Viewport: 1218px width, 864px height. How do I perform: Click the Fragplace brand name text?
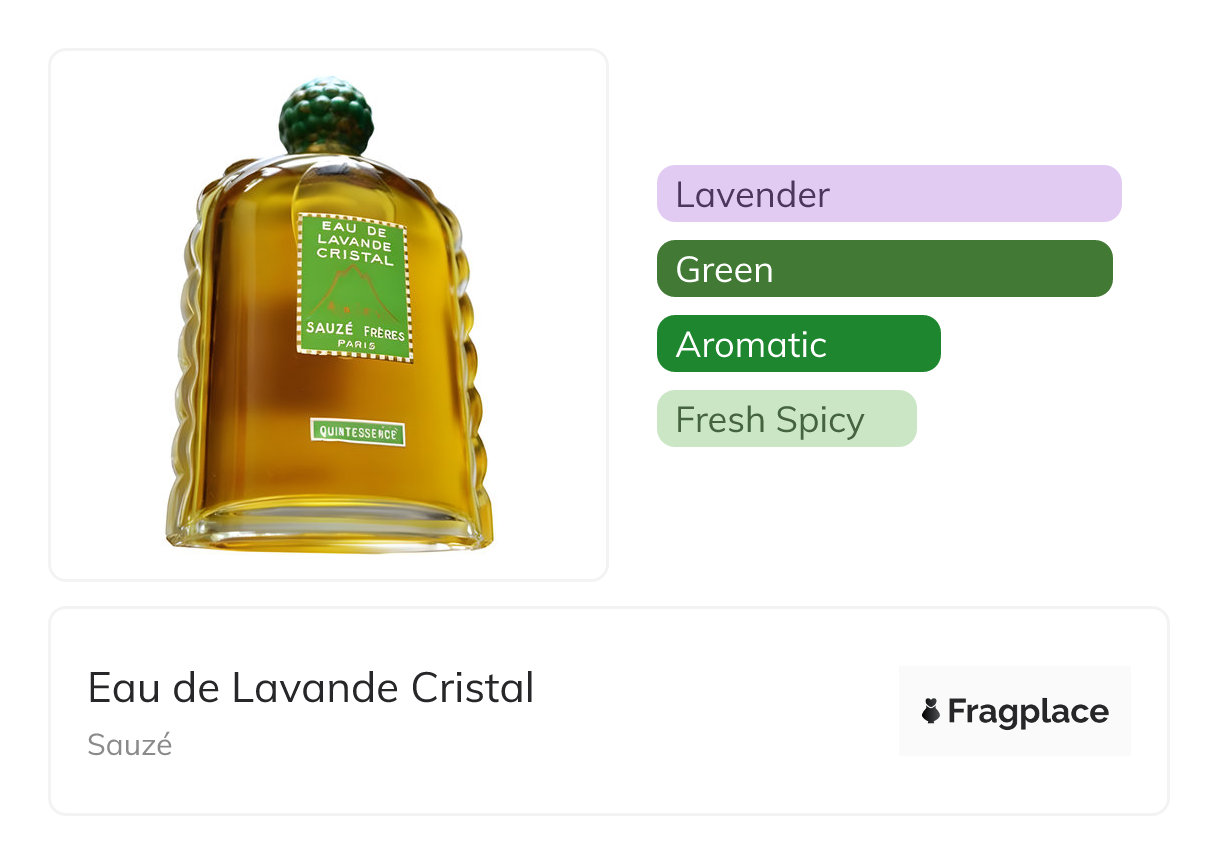tap(1028, 712)
